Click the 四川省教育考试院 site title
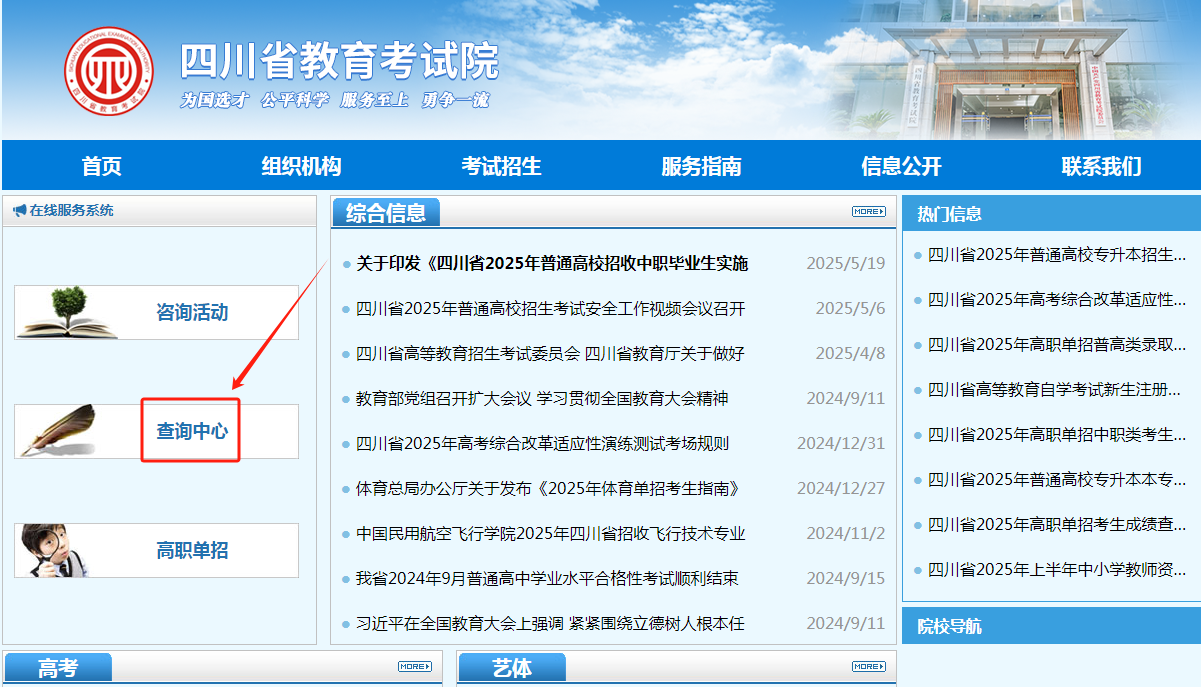The width and height of the screenshot is (1201, 687). (x=339, y=61)
